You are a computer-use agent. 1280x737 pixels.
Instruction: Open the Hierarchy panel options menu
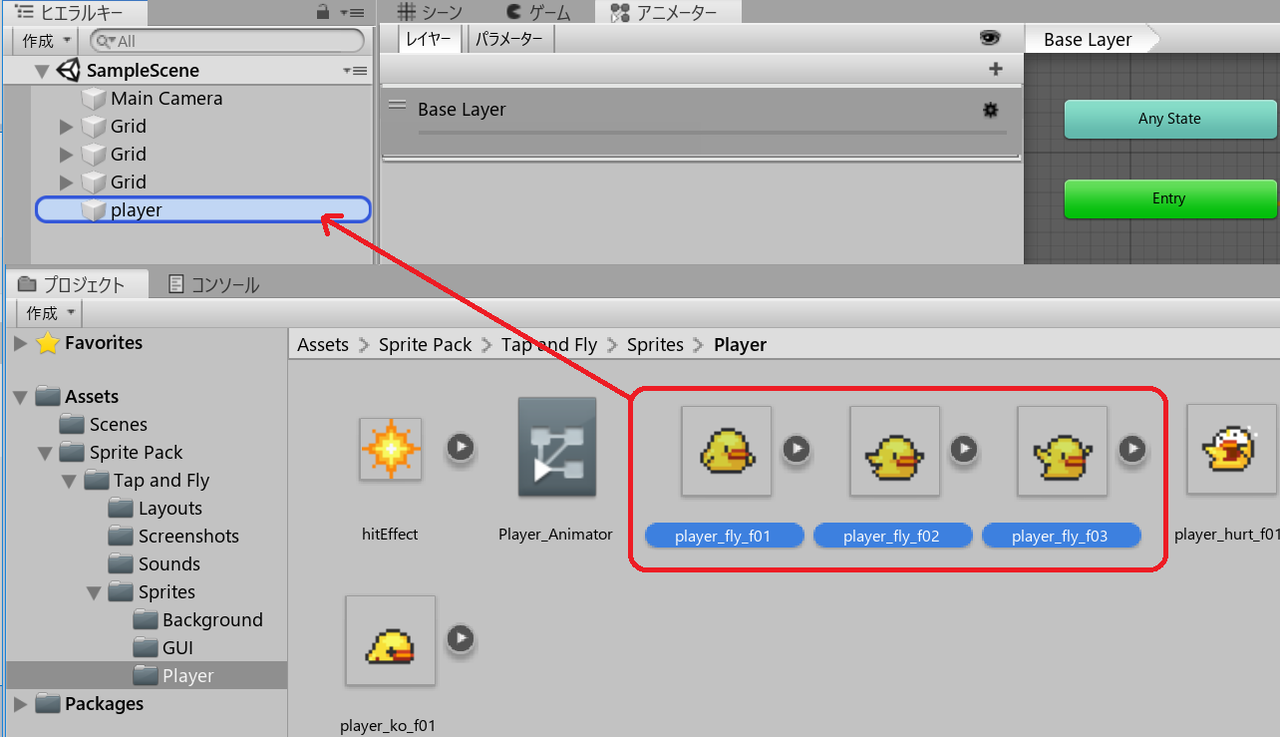(352, 13)
